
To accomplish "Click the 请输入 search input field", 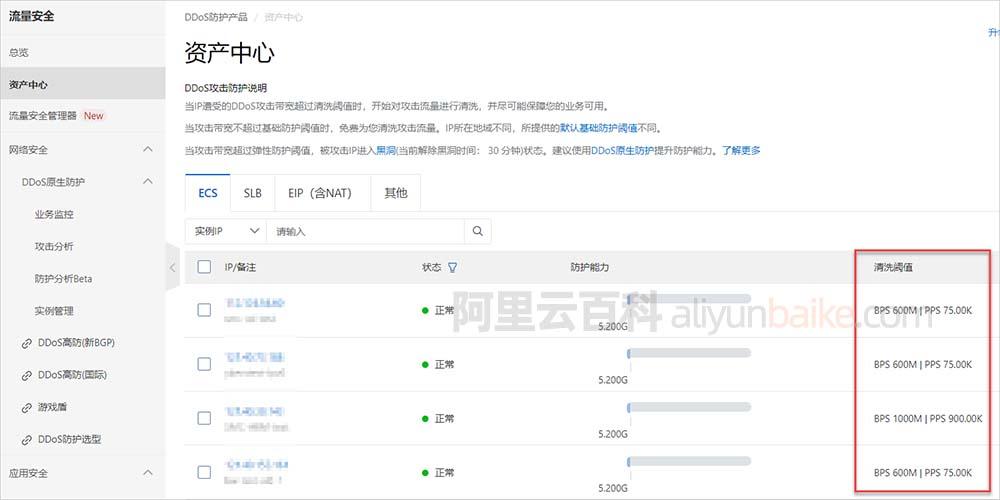I will tap(365, 232).
